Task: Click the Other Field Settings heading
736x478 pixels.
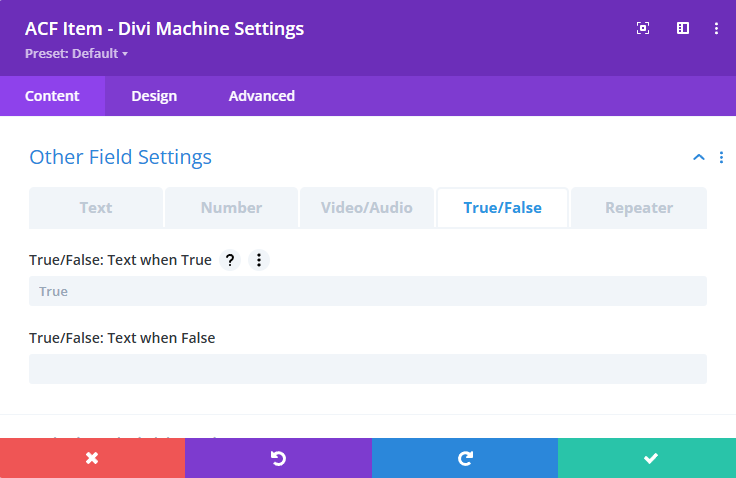Action: pos(120,157)
